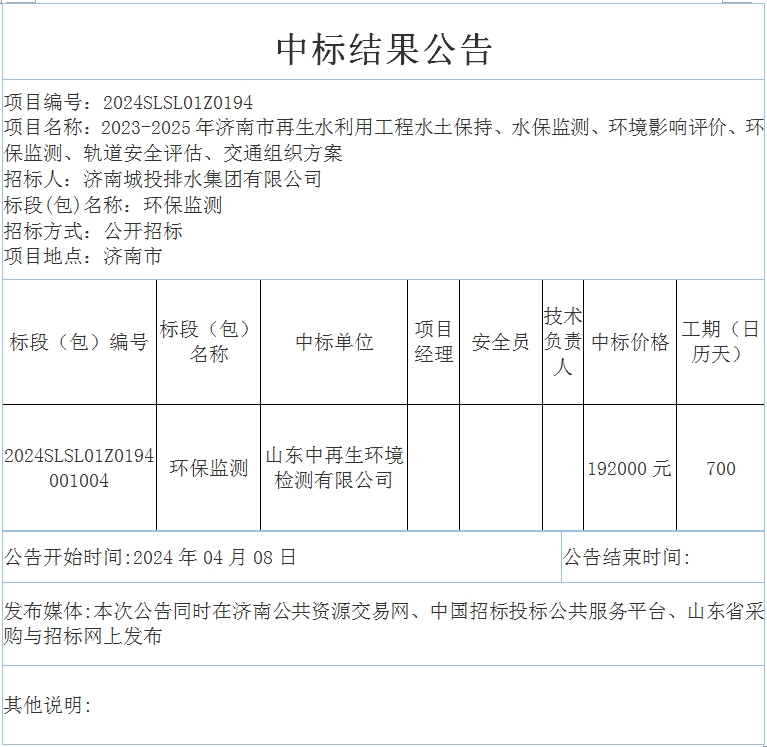Select the 安全员 column header
Viewport: 767px width, 747px height.
coord(500,342)
